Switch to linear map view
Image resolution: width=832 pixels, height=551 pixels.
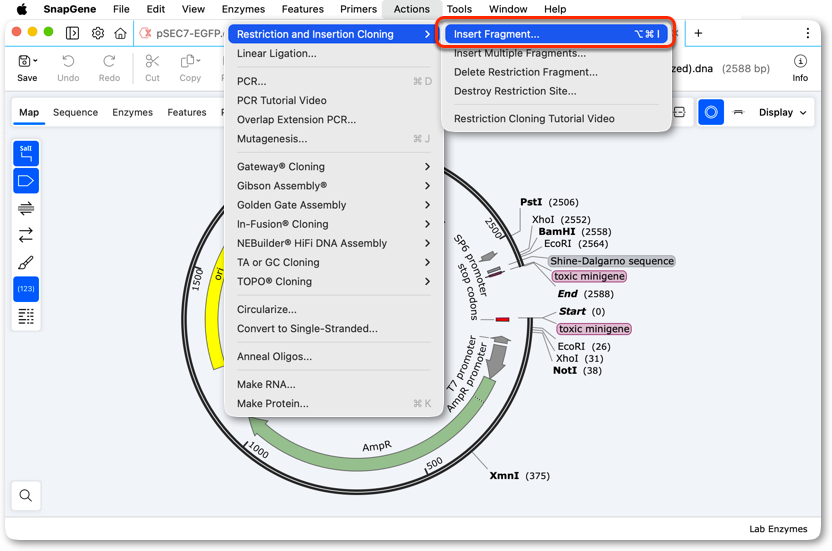pyautogui.click(x=738, y=112)
